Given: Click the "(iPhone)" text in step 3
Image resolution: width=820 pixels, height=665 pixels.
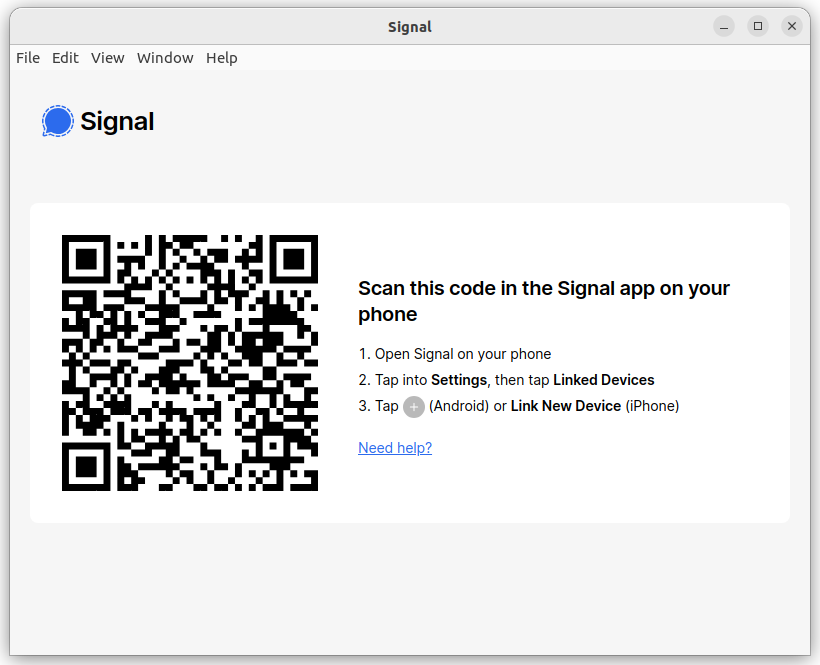Looking at the screenshot, I should [652, 406].
